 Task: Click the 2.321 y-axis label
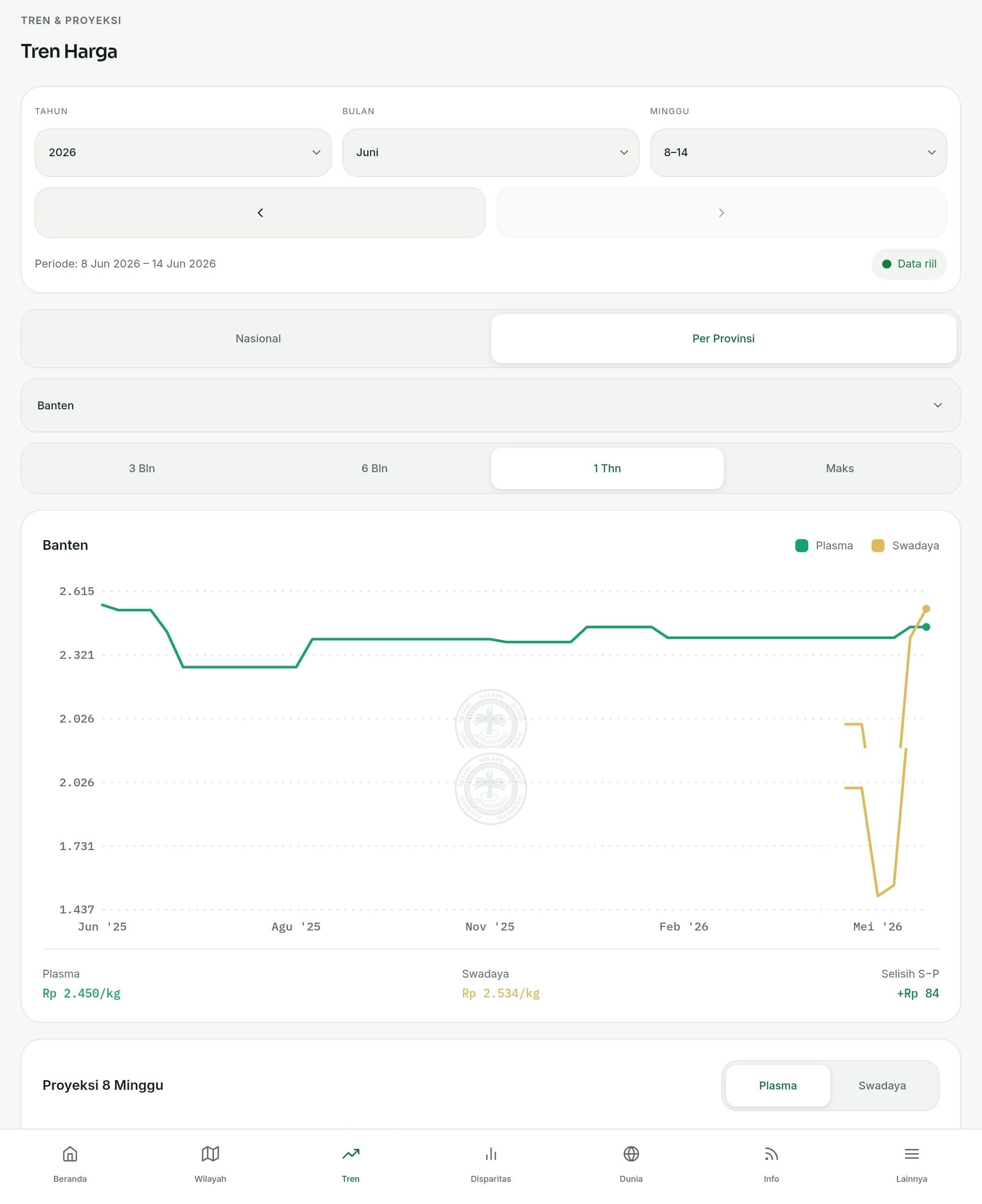pos(76,656)
